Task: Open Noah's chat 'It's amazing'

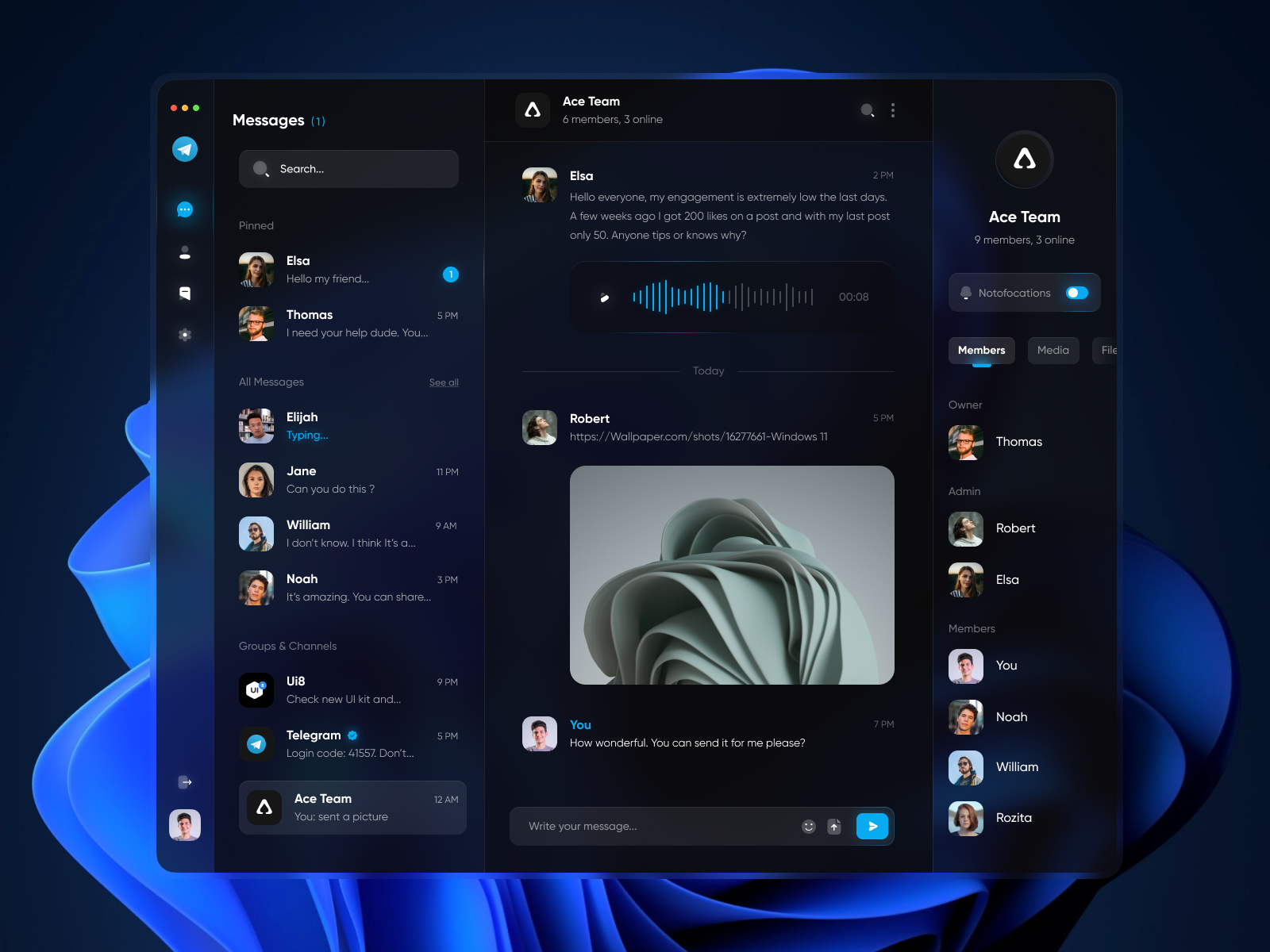Action: (x=348, y=588)
